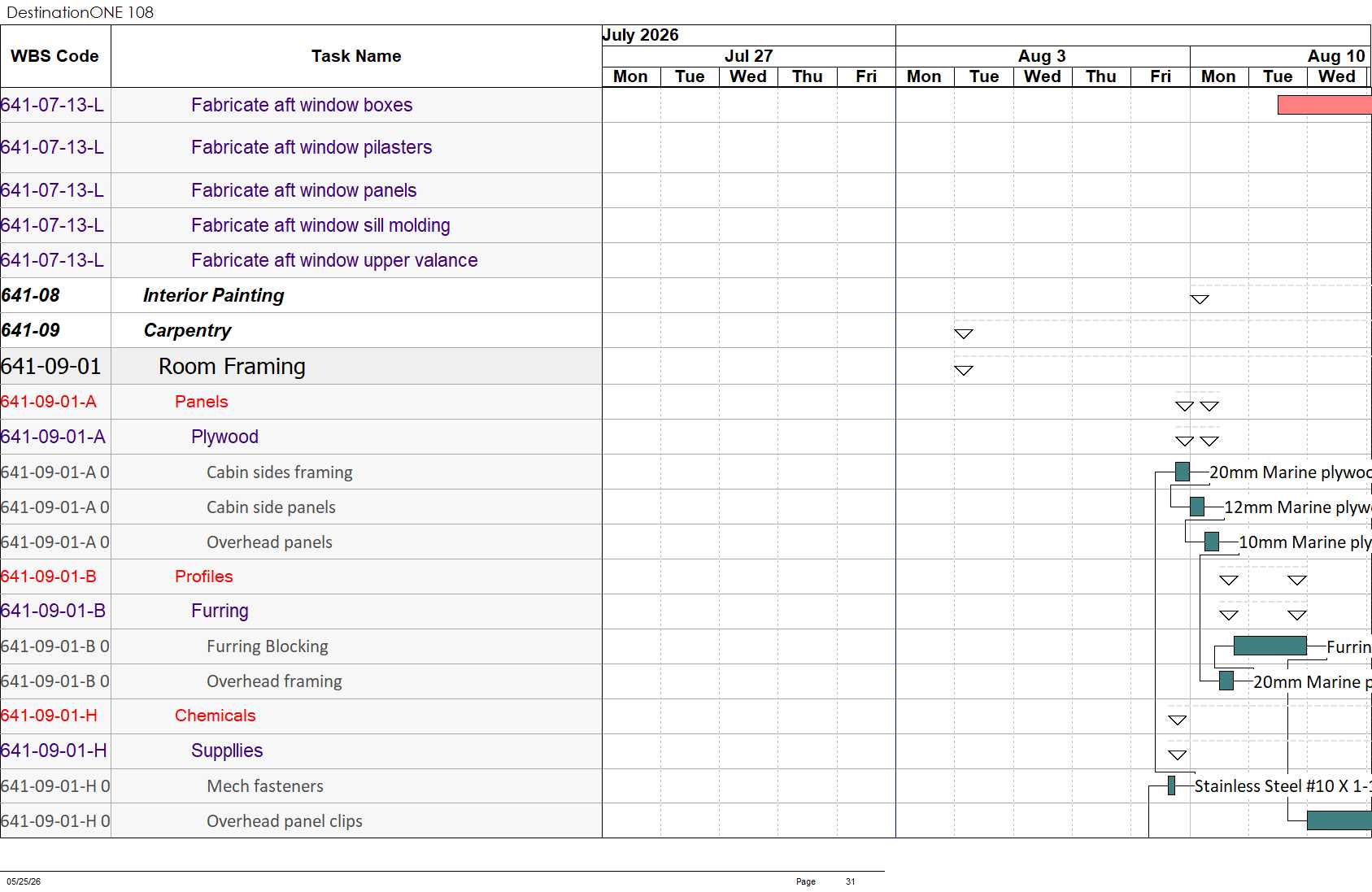The image size is (1372, 892).
Task: Click the DestinationONE 108 title text
Action: [80, 12]
